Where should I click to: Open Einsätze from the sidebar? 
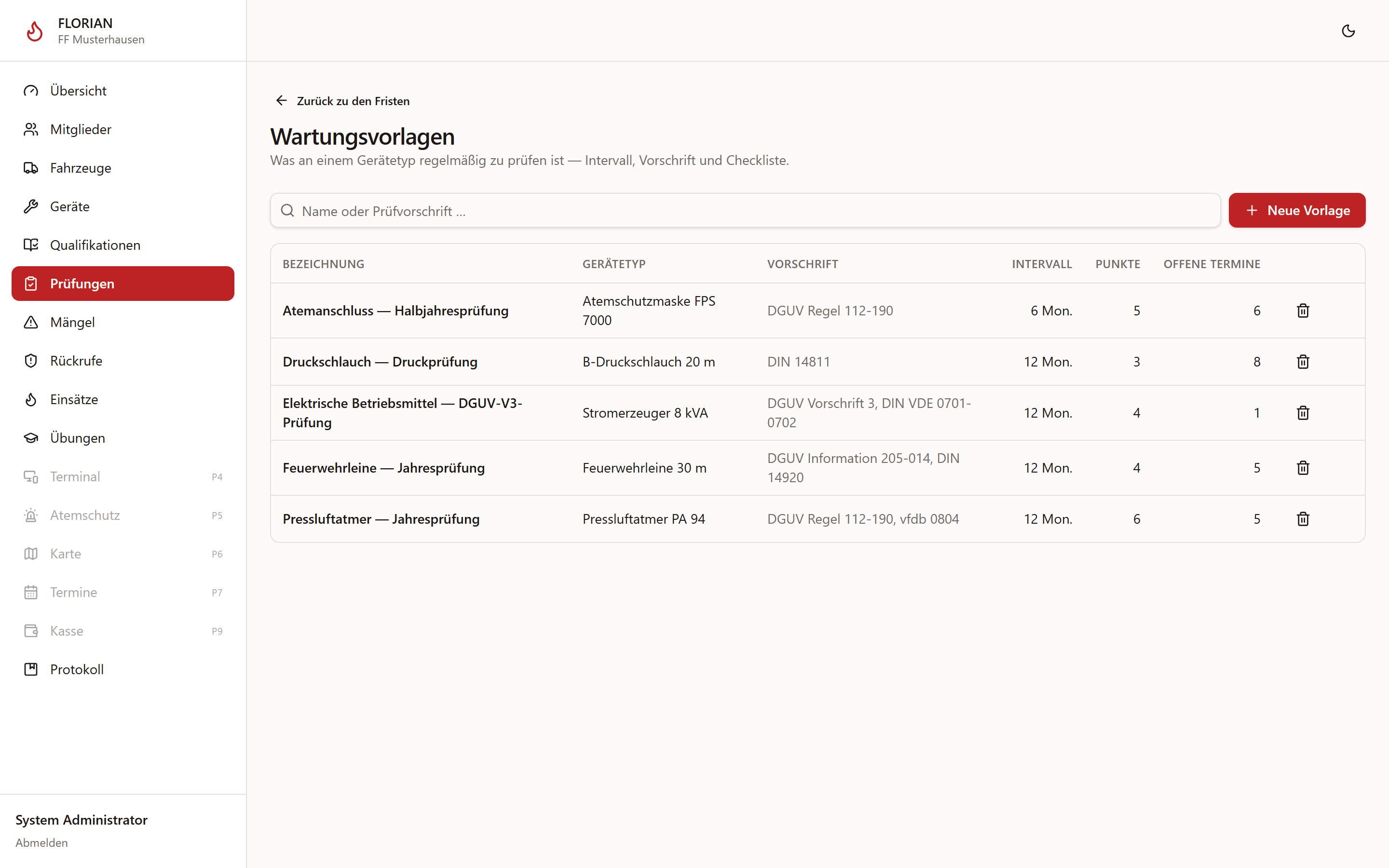coord(123,399)
